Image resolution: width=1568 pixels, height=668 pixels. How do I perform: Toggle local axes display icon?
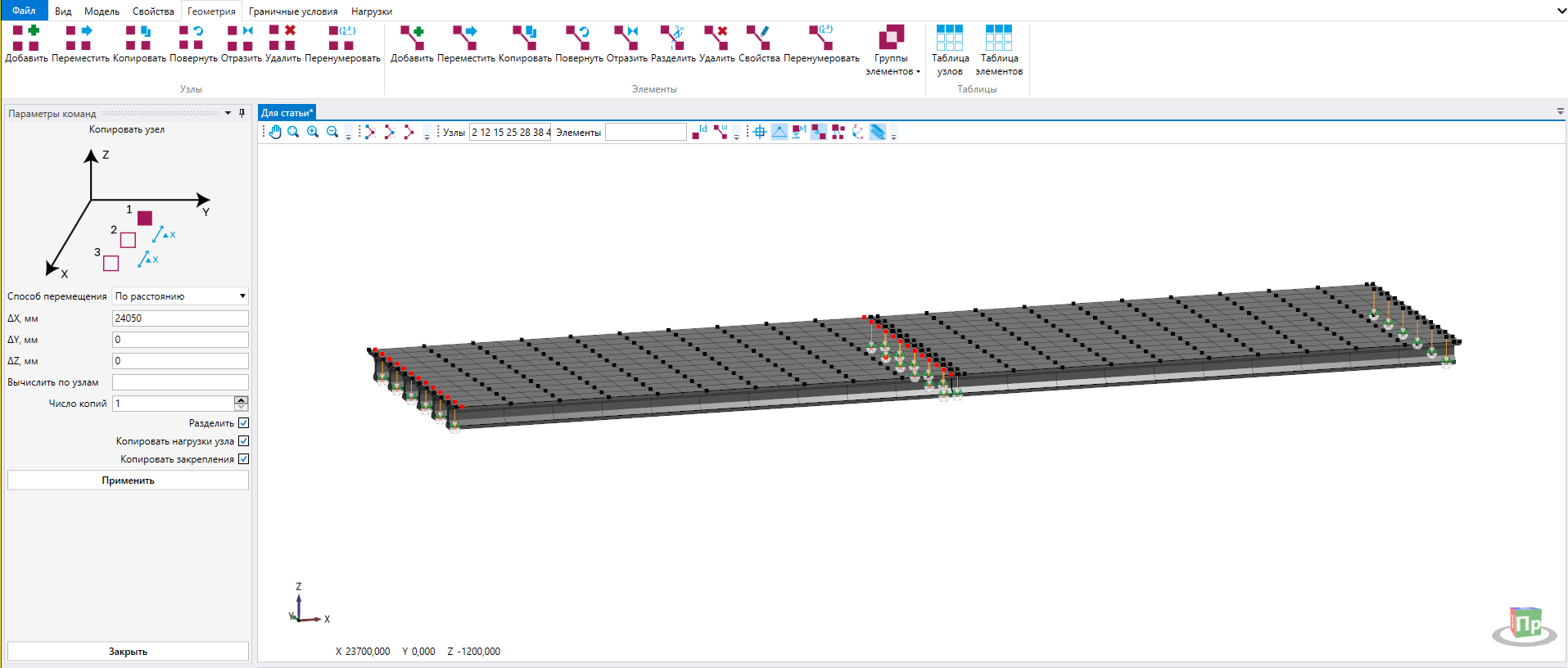point(858,132)
